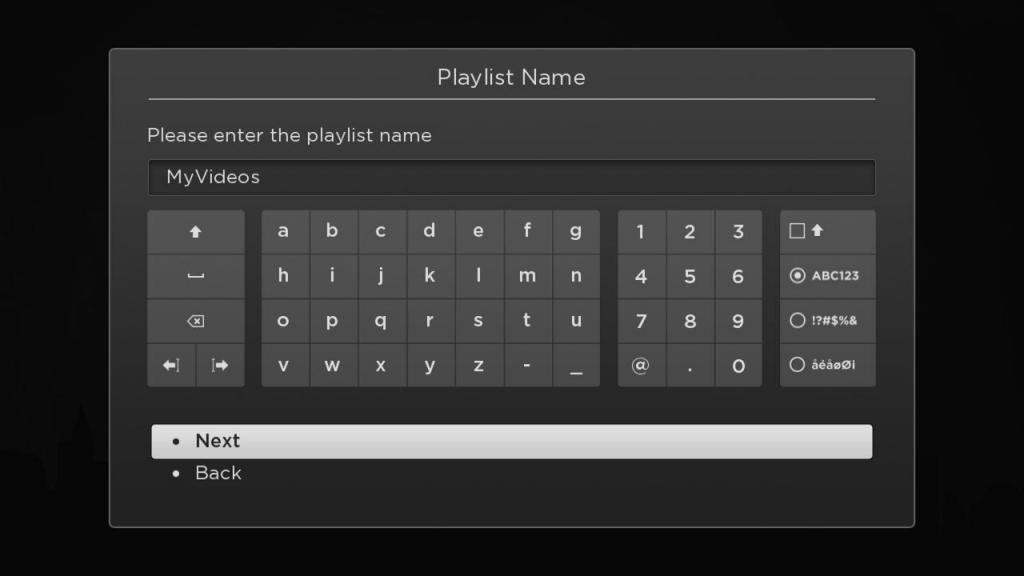Select the Next option
Viewport: 1024px width, 576px height.
pos(511,441)
